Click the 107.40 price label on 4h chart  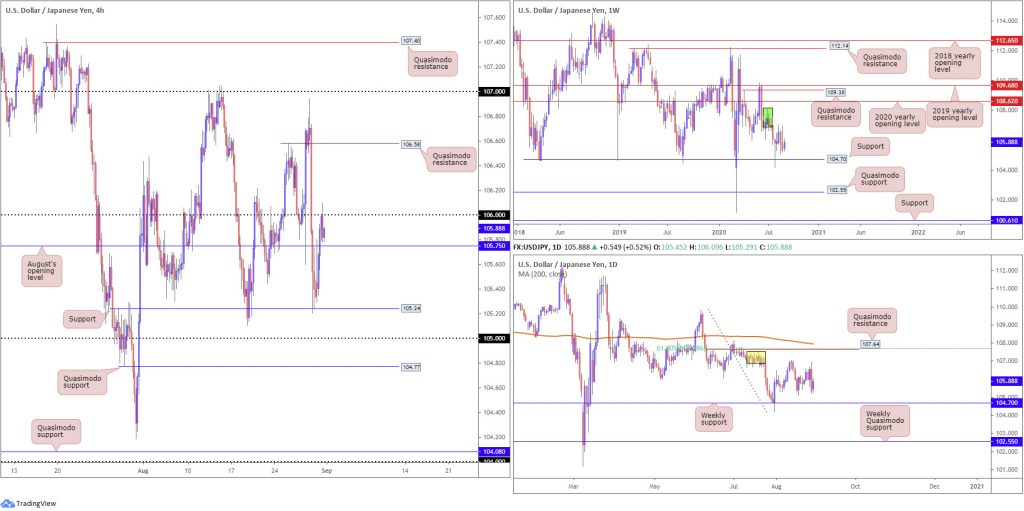click(x=409, y=40)
